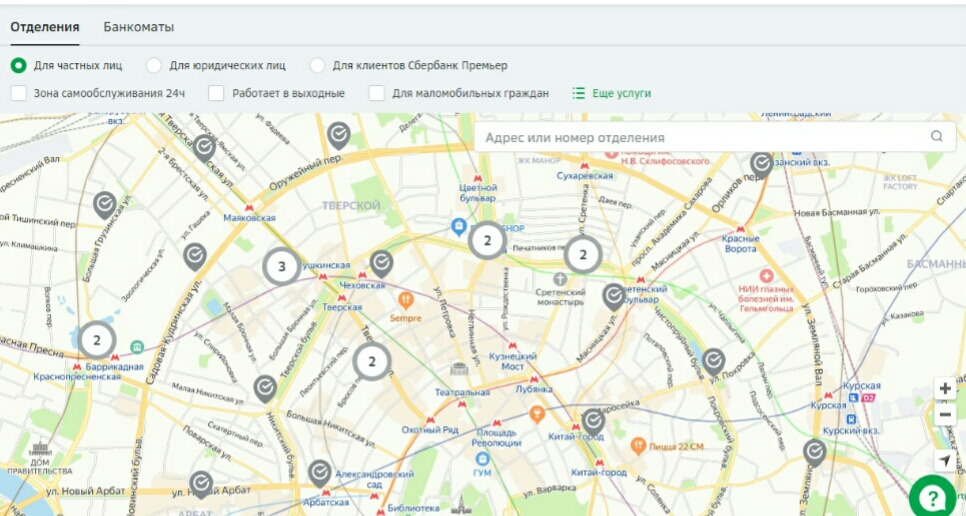Switch to the 'Банкоматы' tab

pyautogui.click(x=138, y=27)
